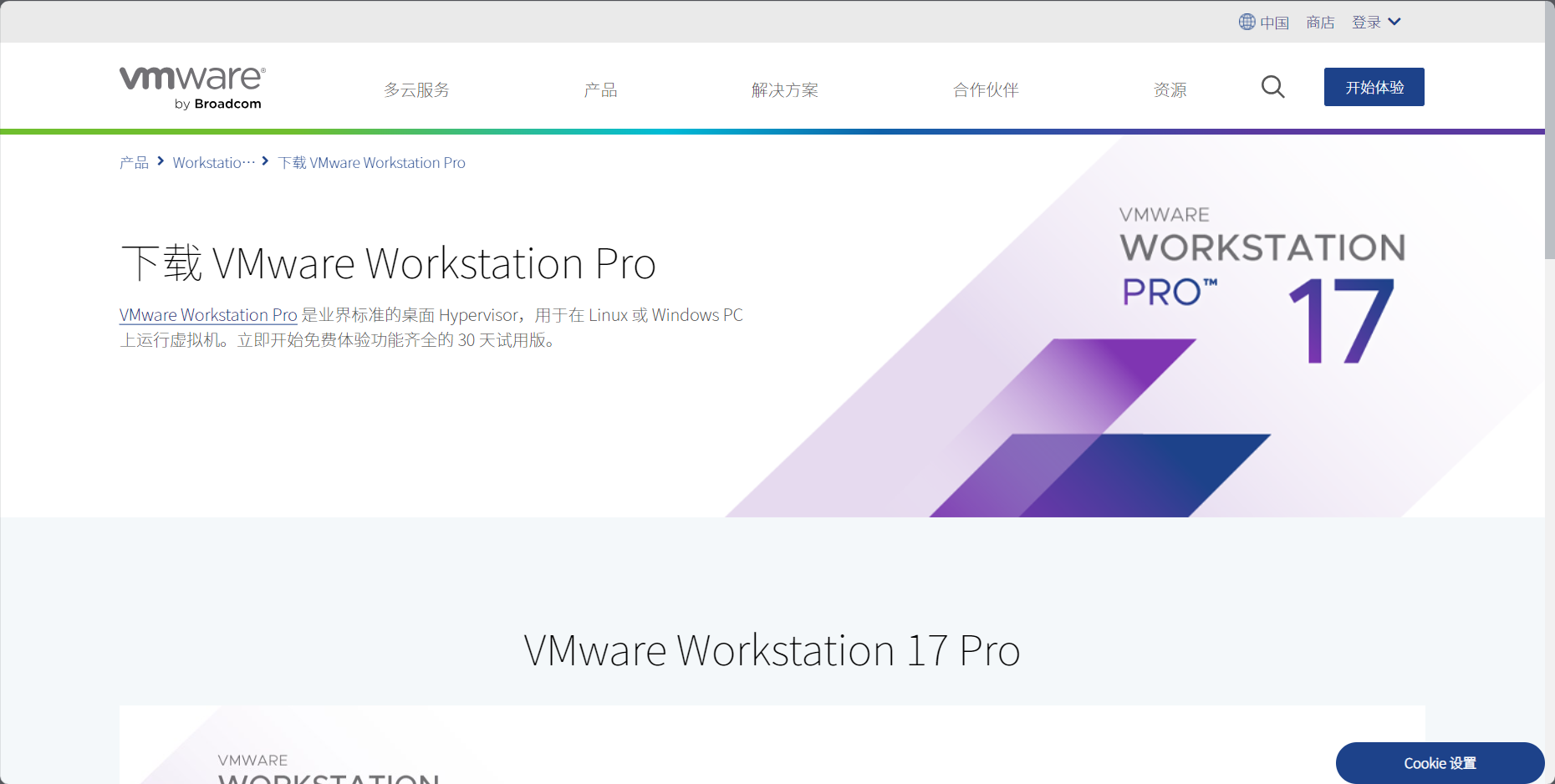
Task: Select the 中国 region link
Action: pos(1274,23)
